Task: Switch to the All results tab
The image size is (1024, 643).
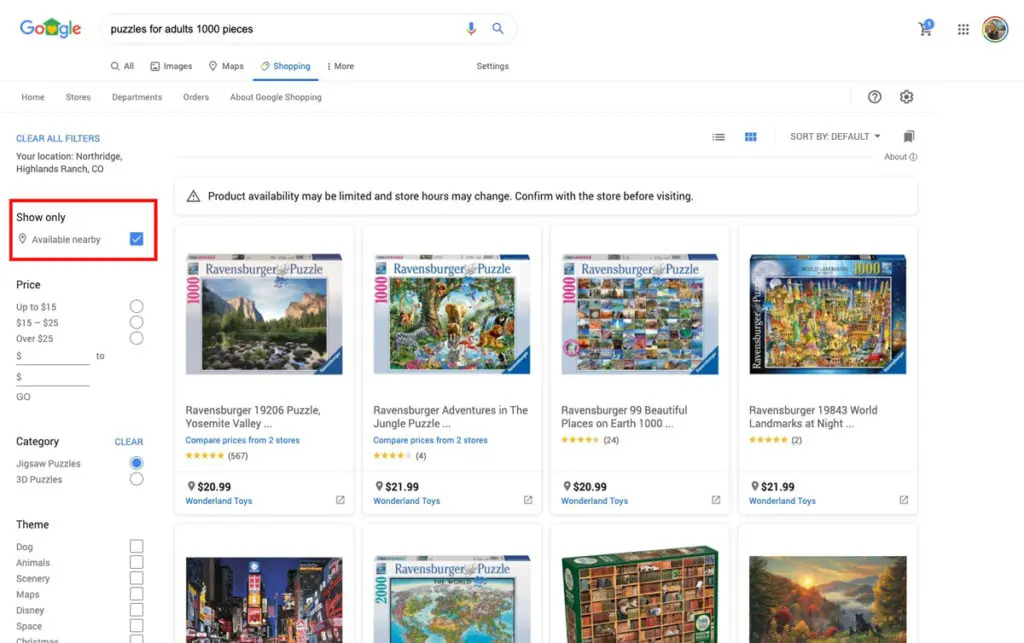Action: 122,66
